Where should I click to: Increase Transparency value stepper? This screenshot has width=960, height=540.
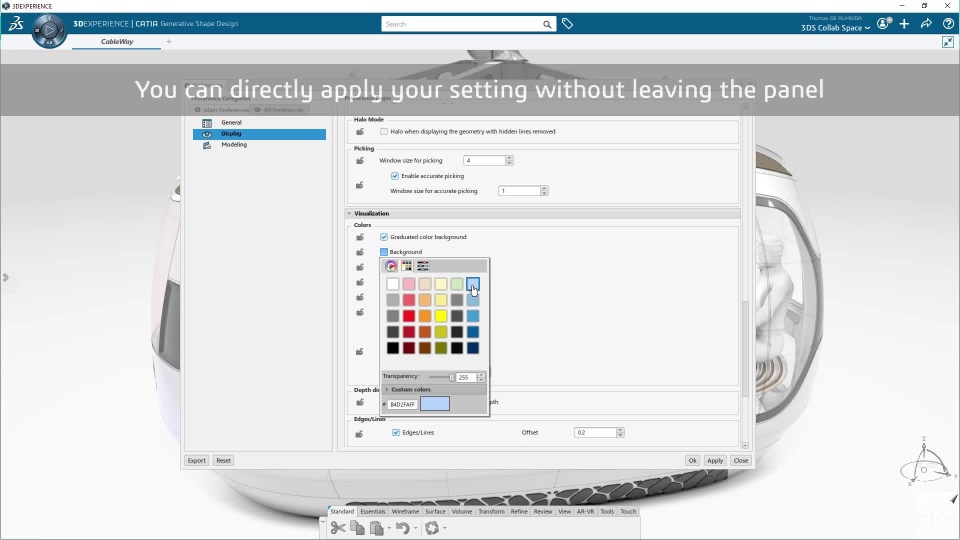tap(481, 375)
